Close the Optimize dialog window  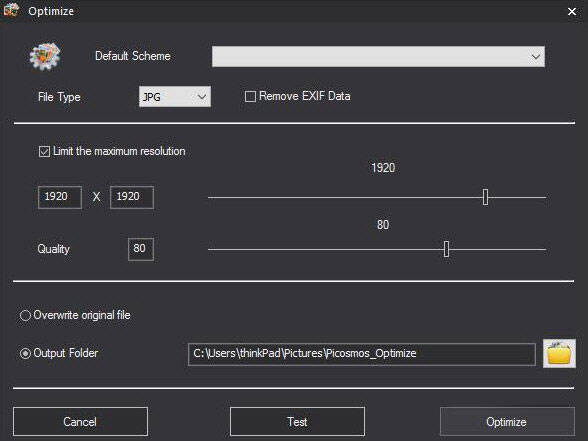pos(572,11)
